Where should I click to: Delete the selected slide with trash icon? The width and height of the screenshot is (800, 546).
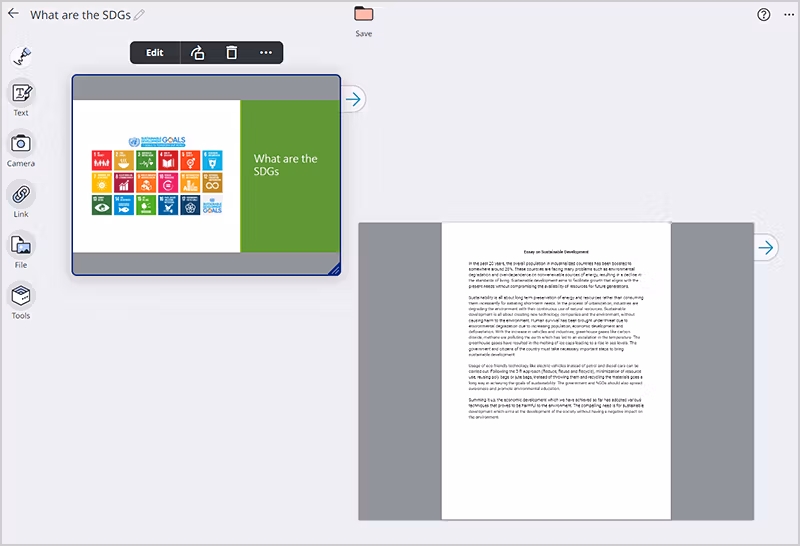pos(231,53)
